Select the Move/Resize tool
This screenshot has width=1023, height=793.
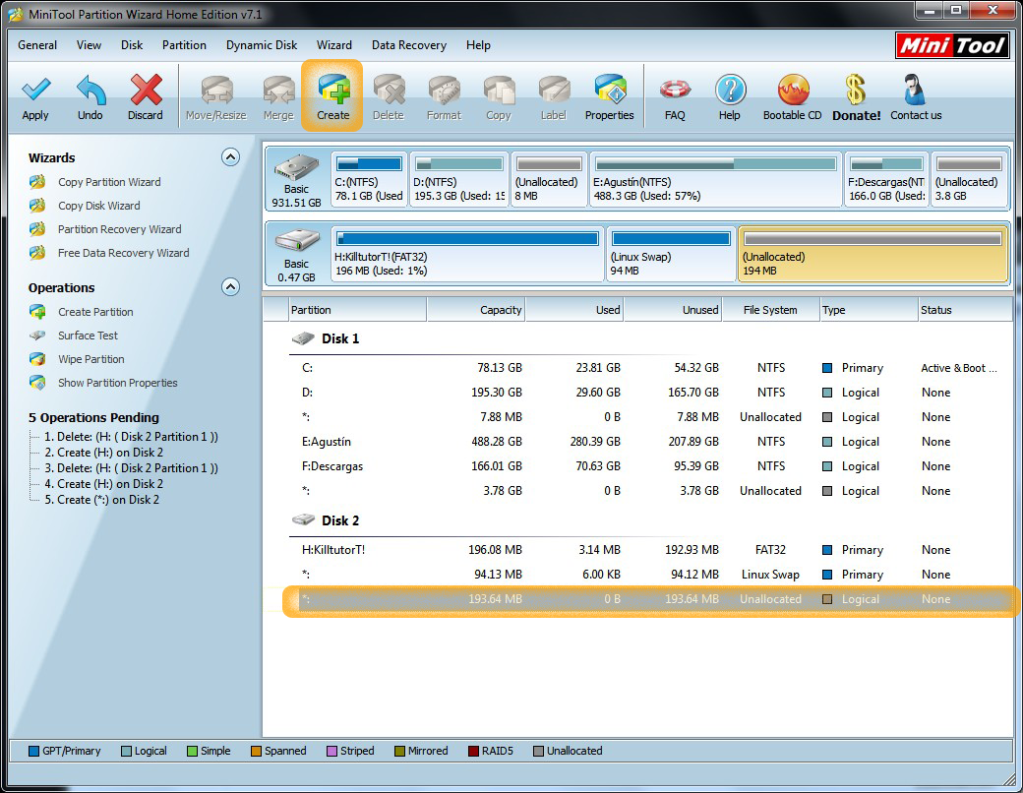click(x=216, y=98)
